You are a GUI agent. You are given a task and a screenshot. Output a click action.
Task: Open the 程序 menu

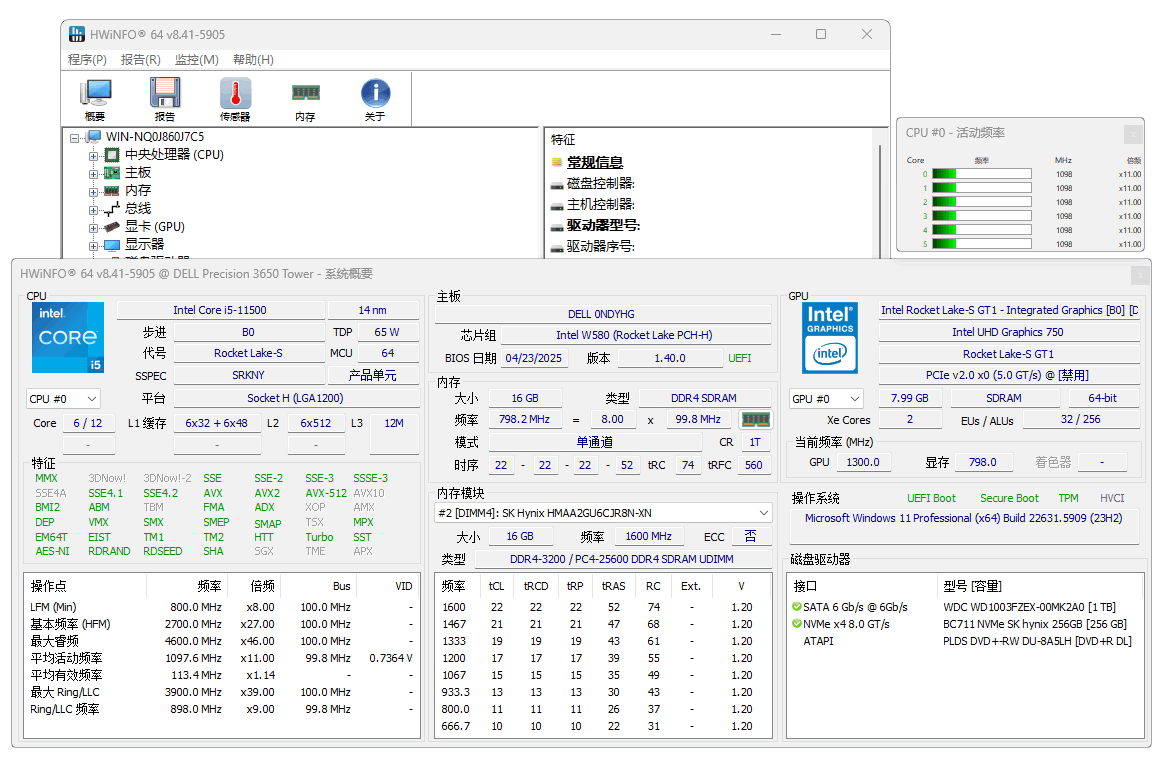86,60
